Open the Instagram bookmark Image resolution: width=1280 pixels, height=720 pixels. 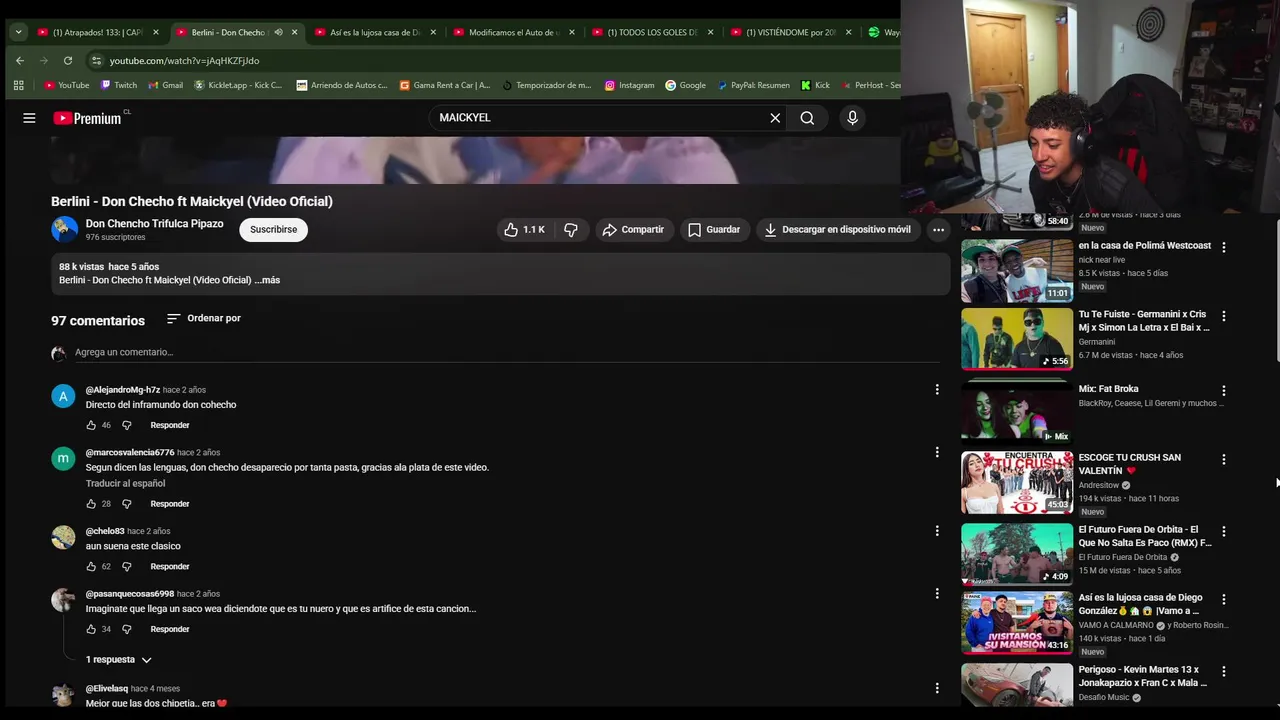629,85
